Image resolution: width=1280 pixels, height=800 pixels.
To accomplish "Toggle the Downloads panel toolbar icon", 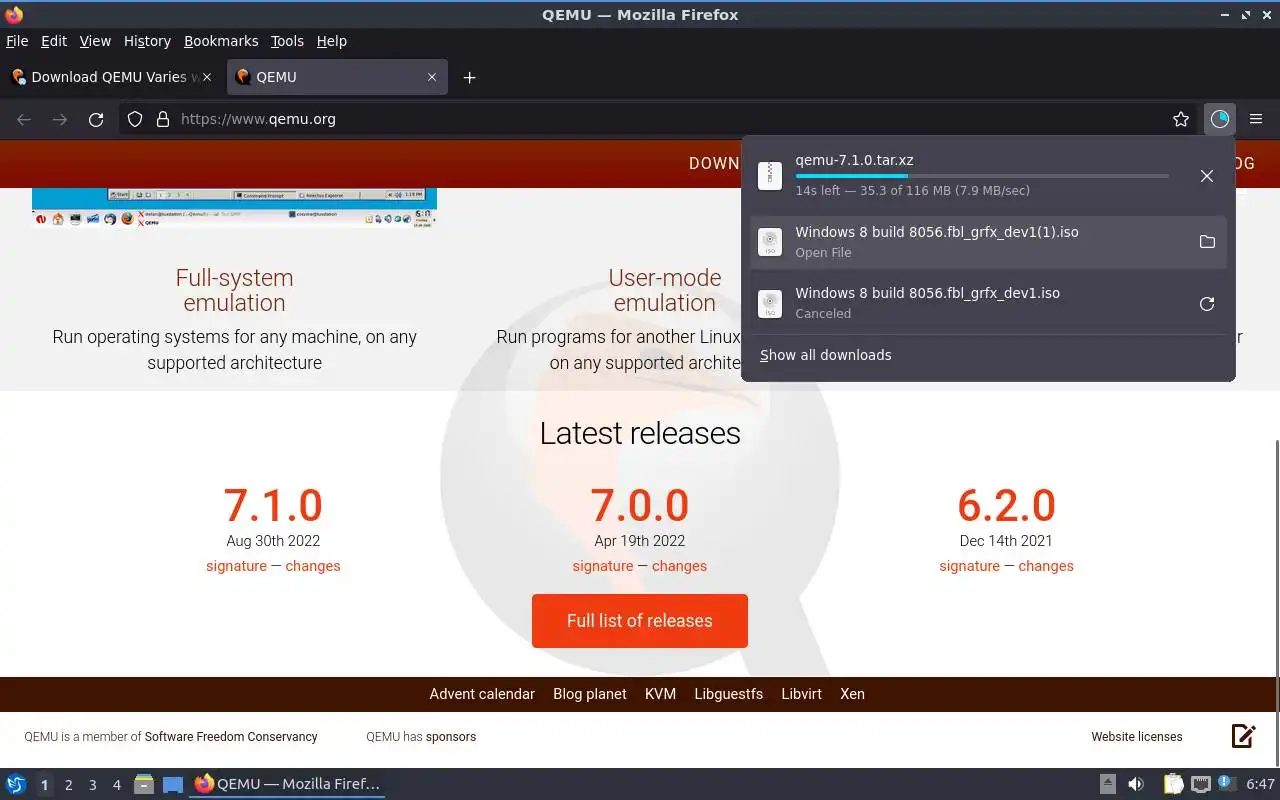I will coord(1219,120).
